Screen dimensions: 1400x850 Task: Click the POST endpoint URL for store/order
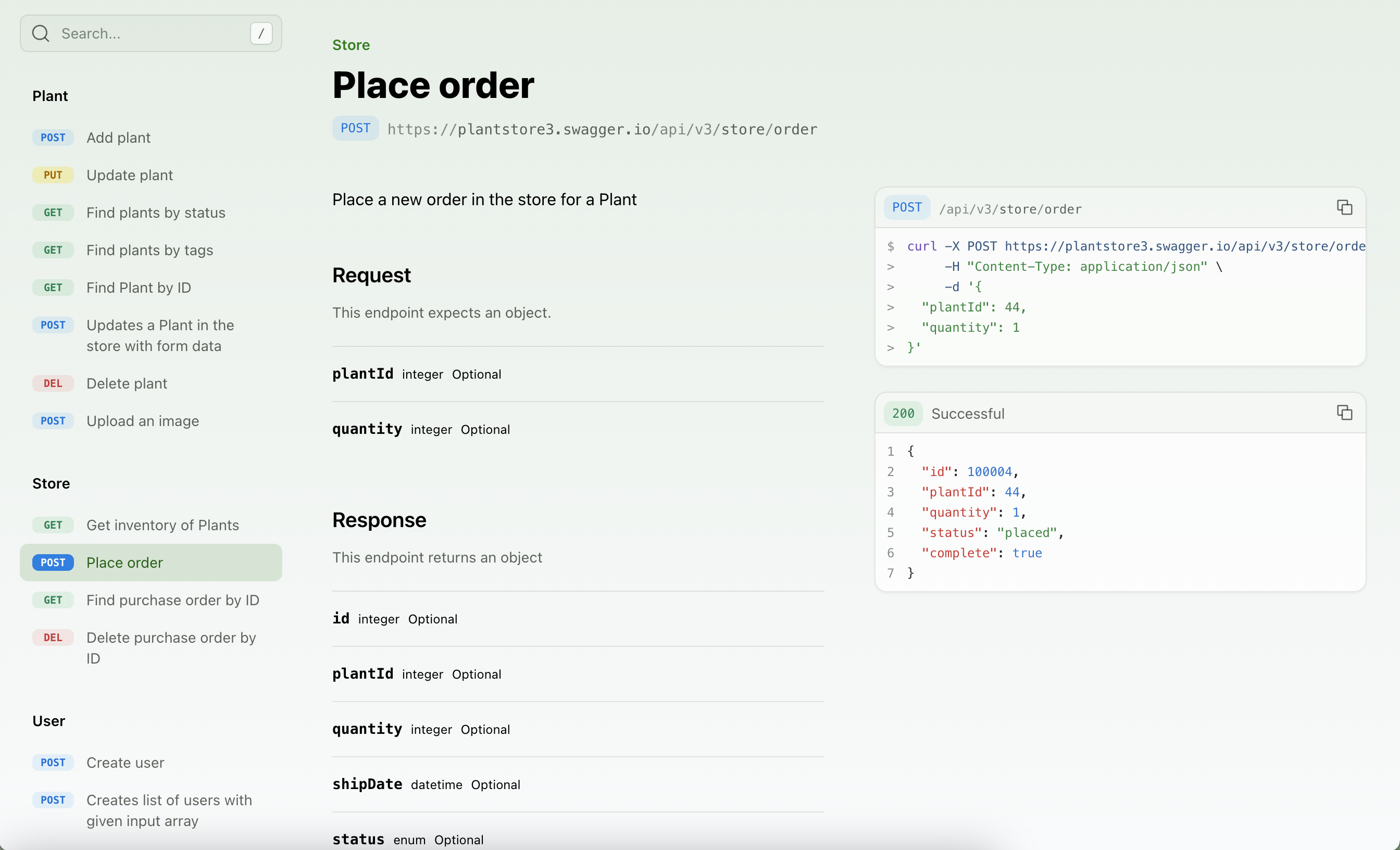pyautogui.click(x=601, y=129)
